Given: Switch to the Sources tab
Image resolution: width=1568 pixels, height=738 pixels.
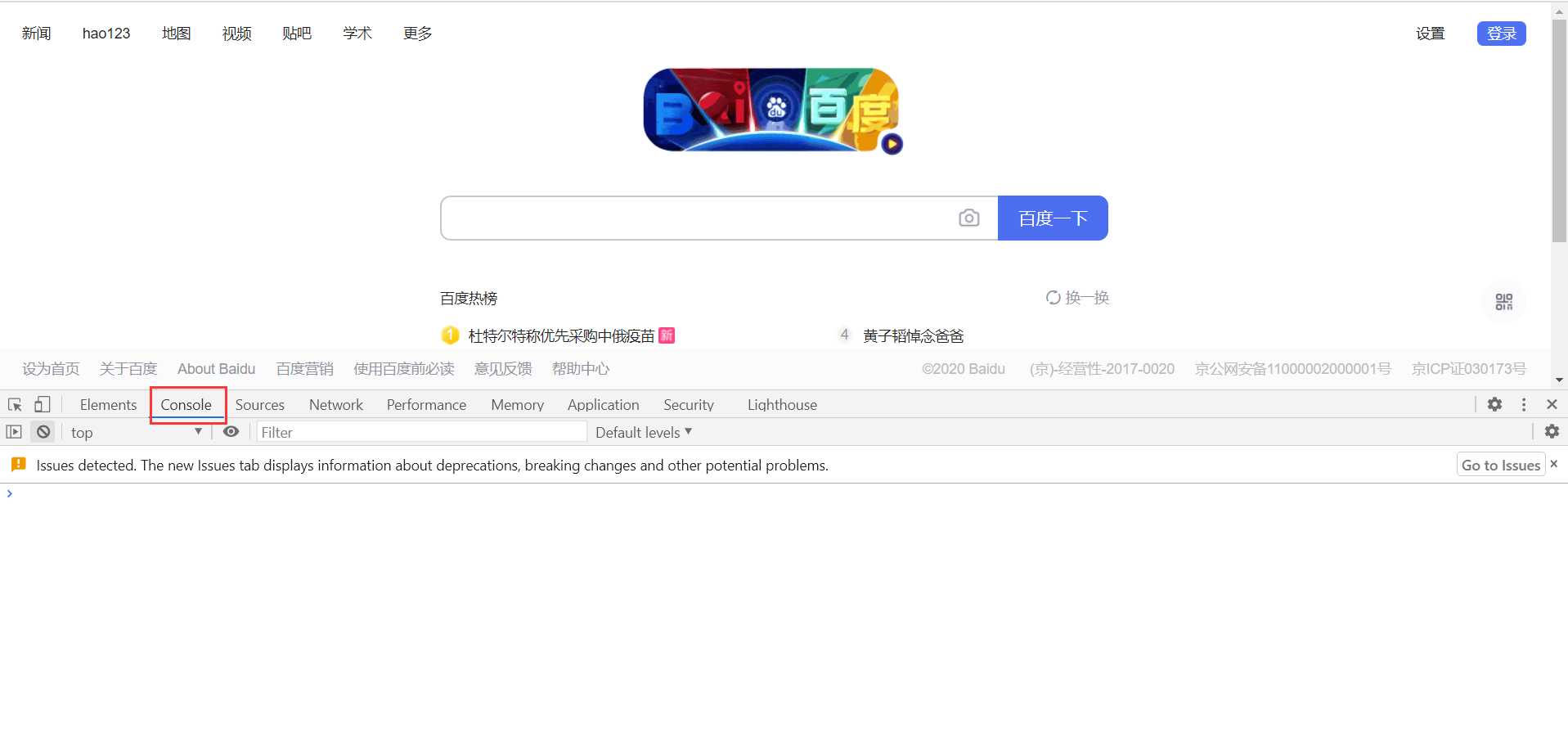Looking at the screenshot, I should click(x=260, y=405).
